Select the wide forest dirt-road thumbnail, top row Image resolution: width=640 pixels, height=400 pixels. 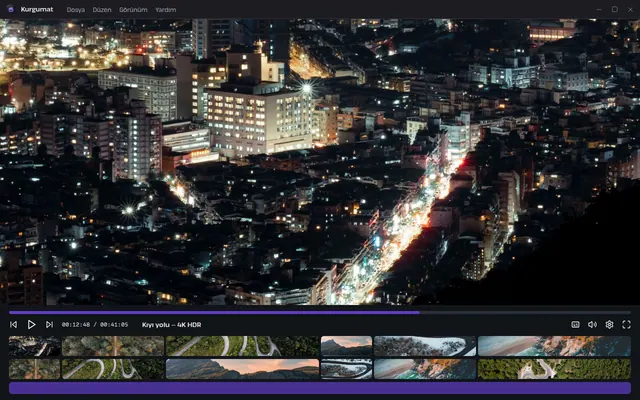113,346
